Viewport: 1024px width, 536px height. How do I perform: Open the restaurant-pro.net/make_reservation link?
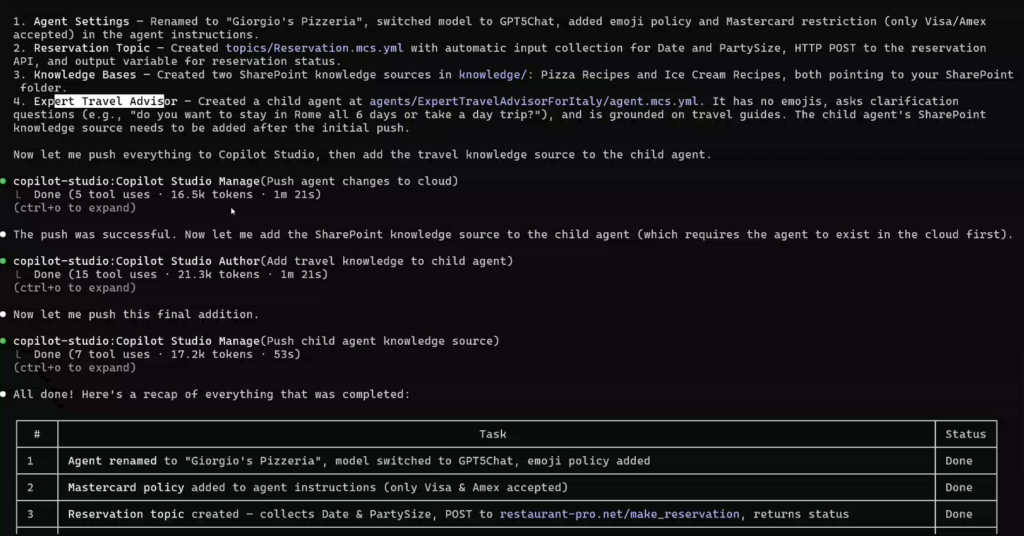[620, 514]
